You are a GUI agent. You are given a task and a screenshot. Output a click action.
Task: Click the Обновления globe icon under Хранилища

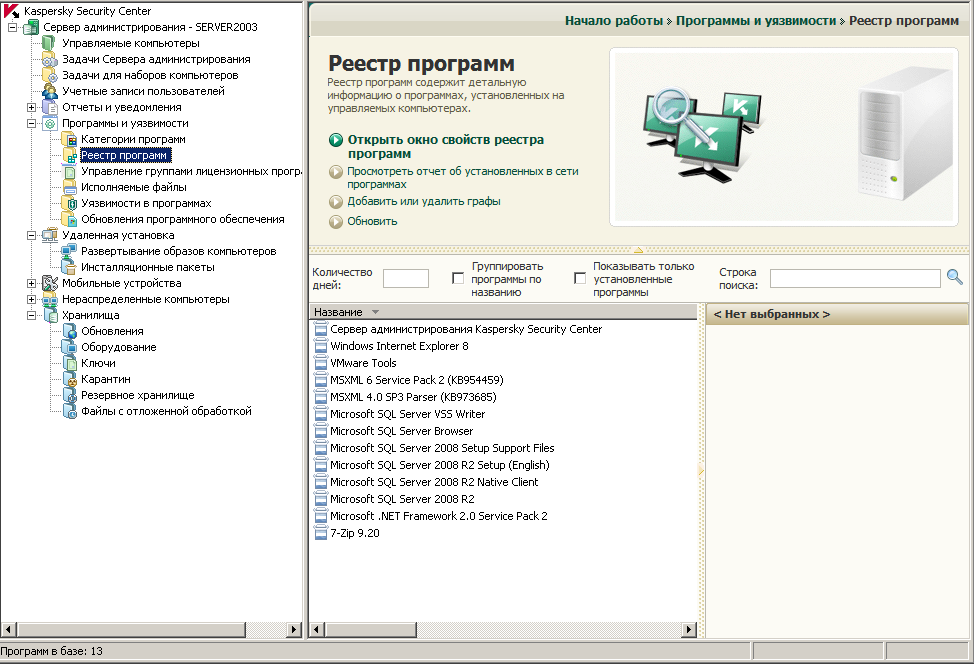(x=69, y=332)
